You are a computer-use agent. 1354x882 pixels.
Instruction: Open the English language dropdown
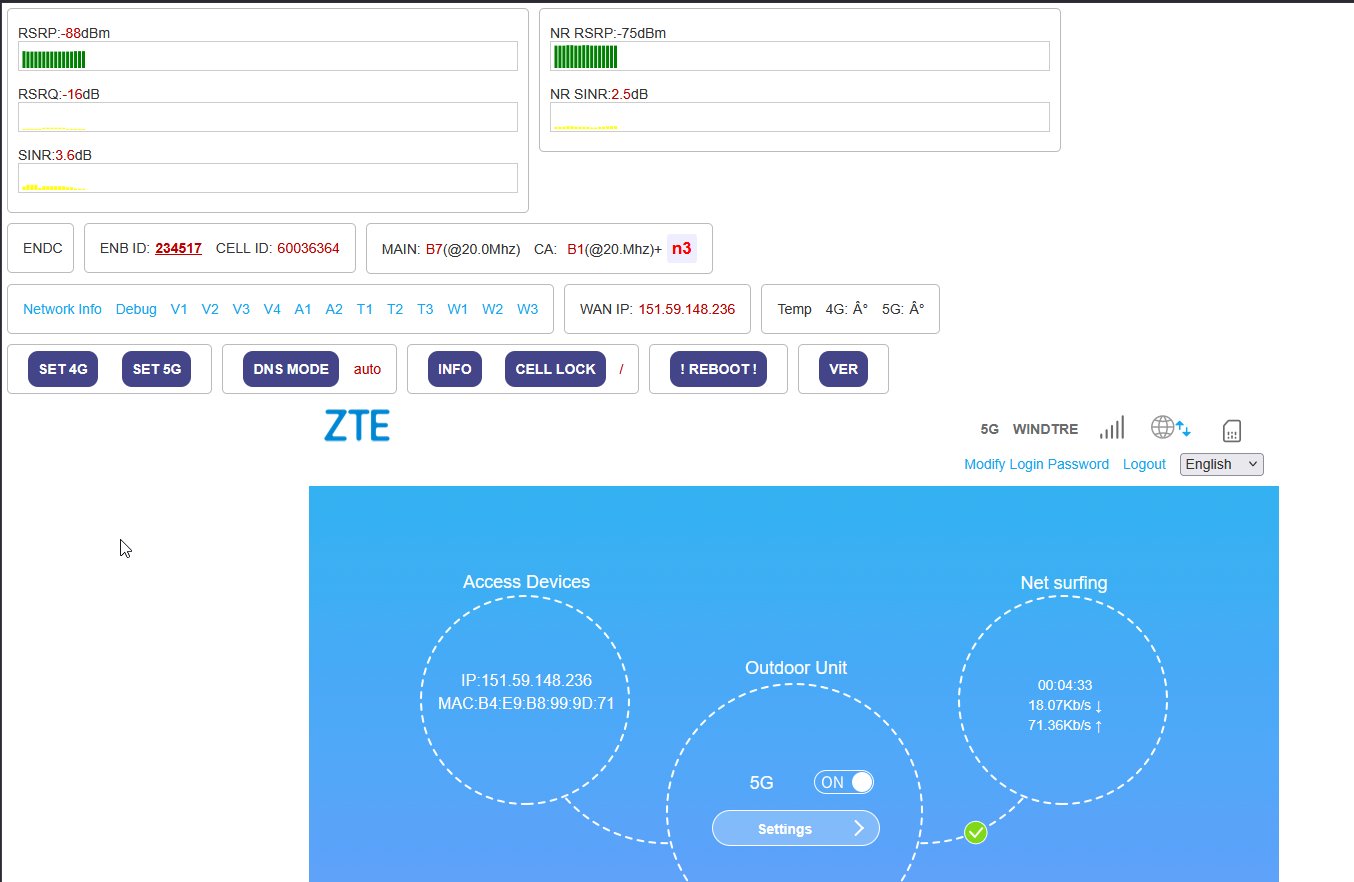1222,464
